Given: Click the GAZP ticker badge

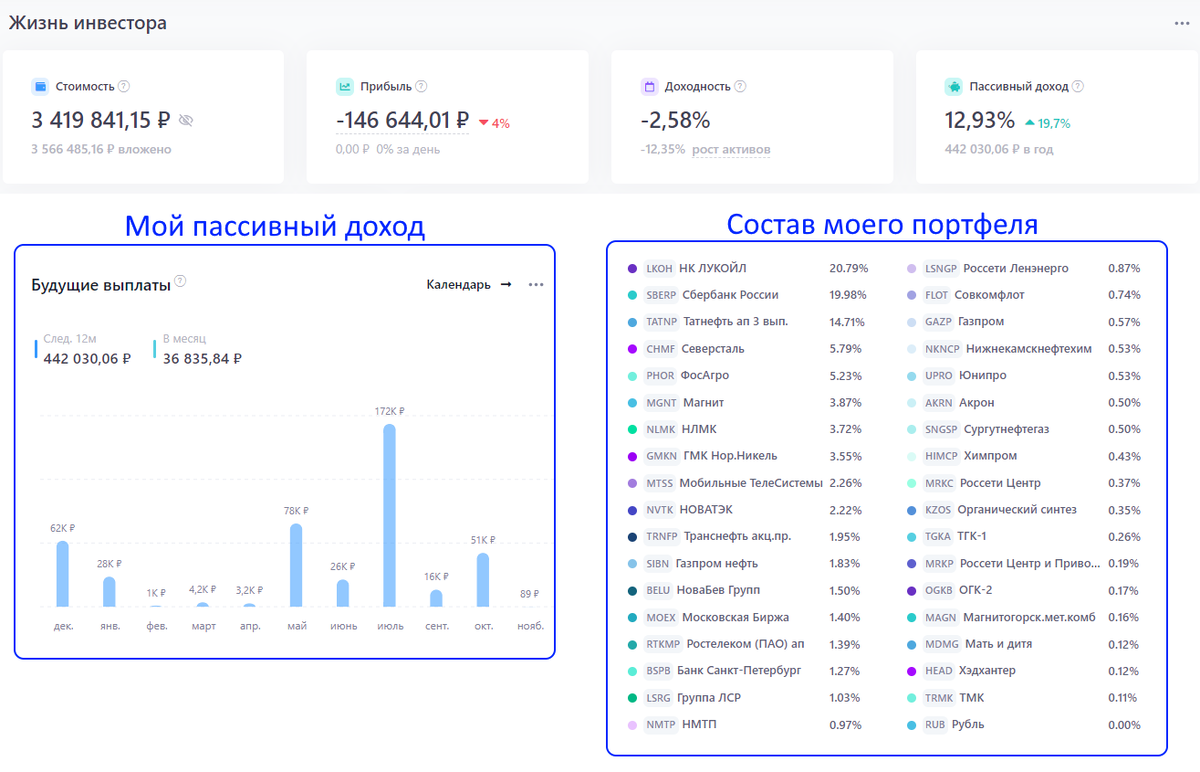Looking at the screenshot, I should pyautogui.click(x=939, y=322).
